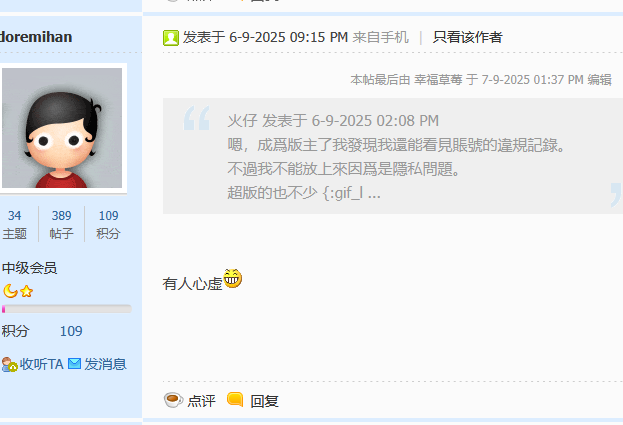Click doremihan's avatar picture
623x425 pixels.
62,128
